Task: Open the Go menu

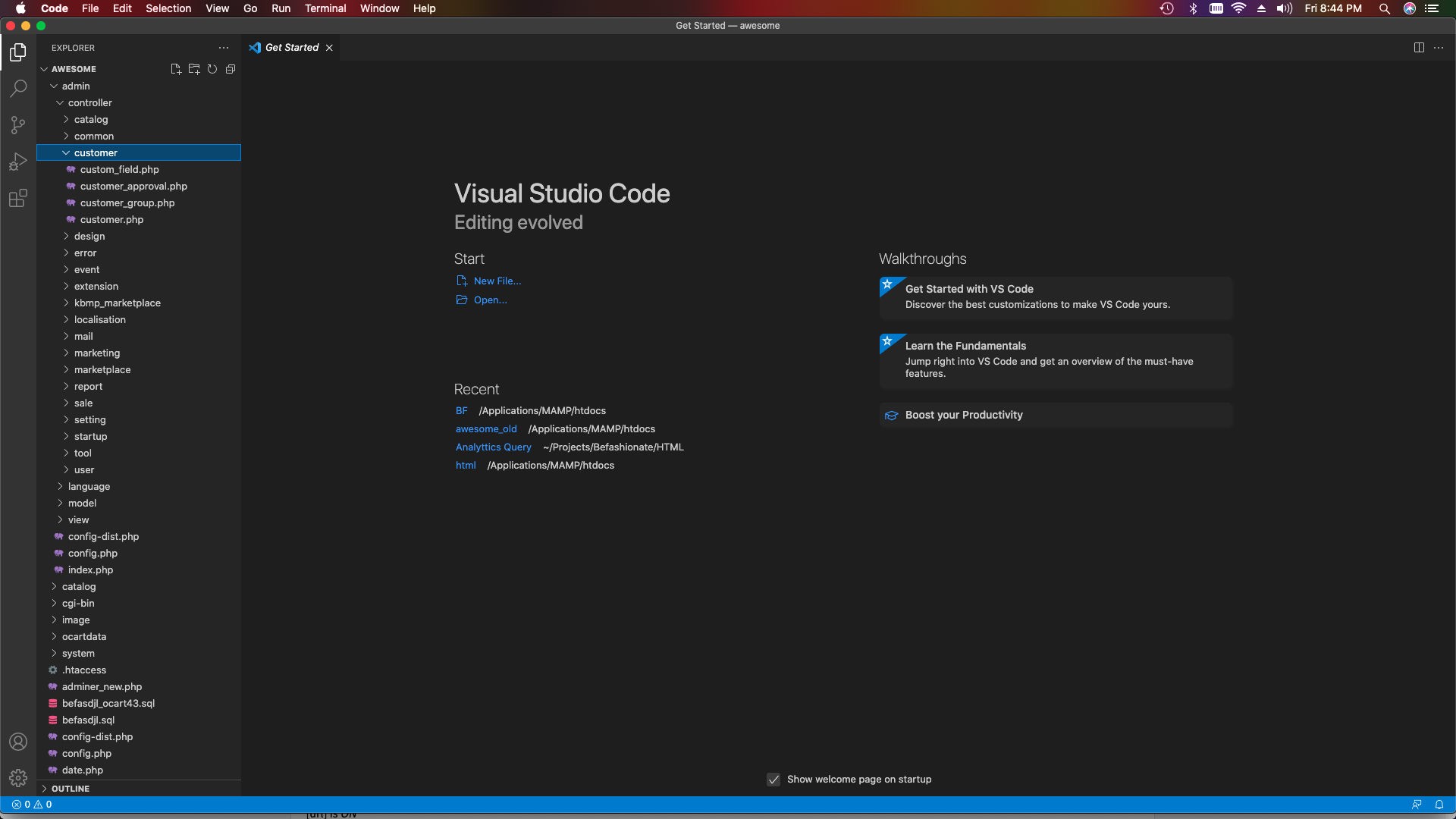Action: pyautogui.click(x=250, y=8)
